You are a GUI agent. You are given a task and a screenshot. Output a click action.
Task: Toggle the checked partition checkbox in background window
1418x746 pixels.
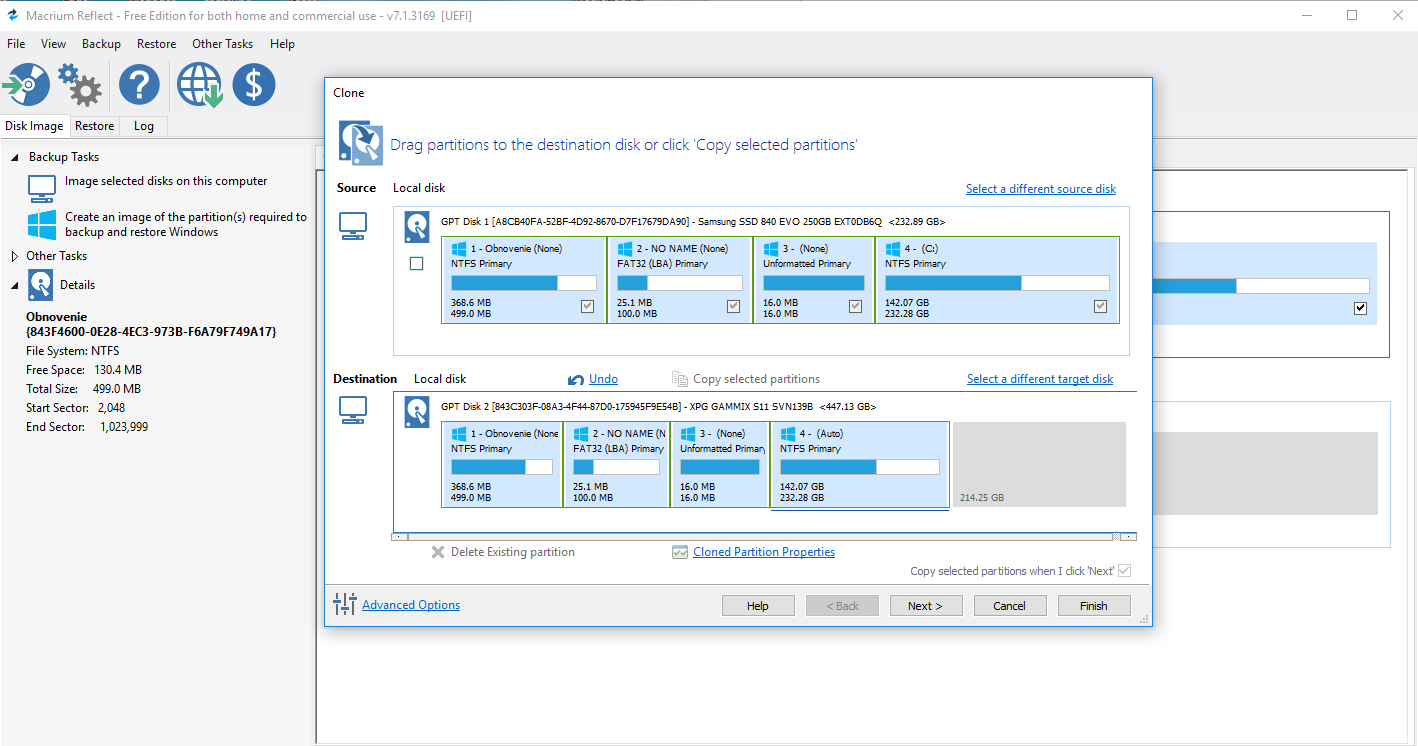tap(1360, 309)
